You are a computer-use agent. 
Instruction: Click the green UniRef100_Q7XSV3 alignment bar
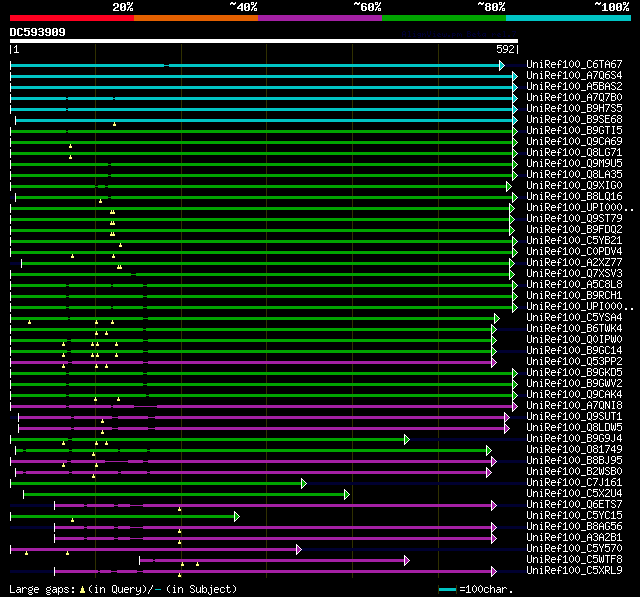[x=260, y=274]
